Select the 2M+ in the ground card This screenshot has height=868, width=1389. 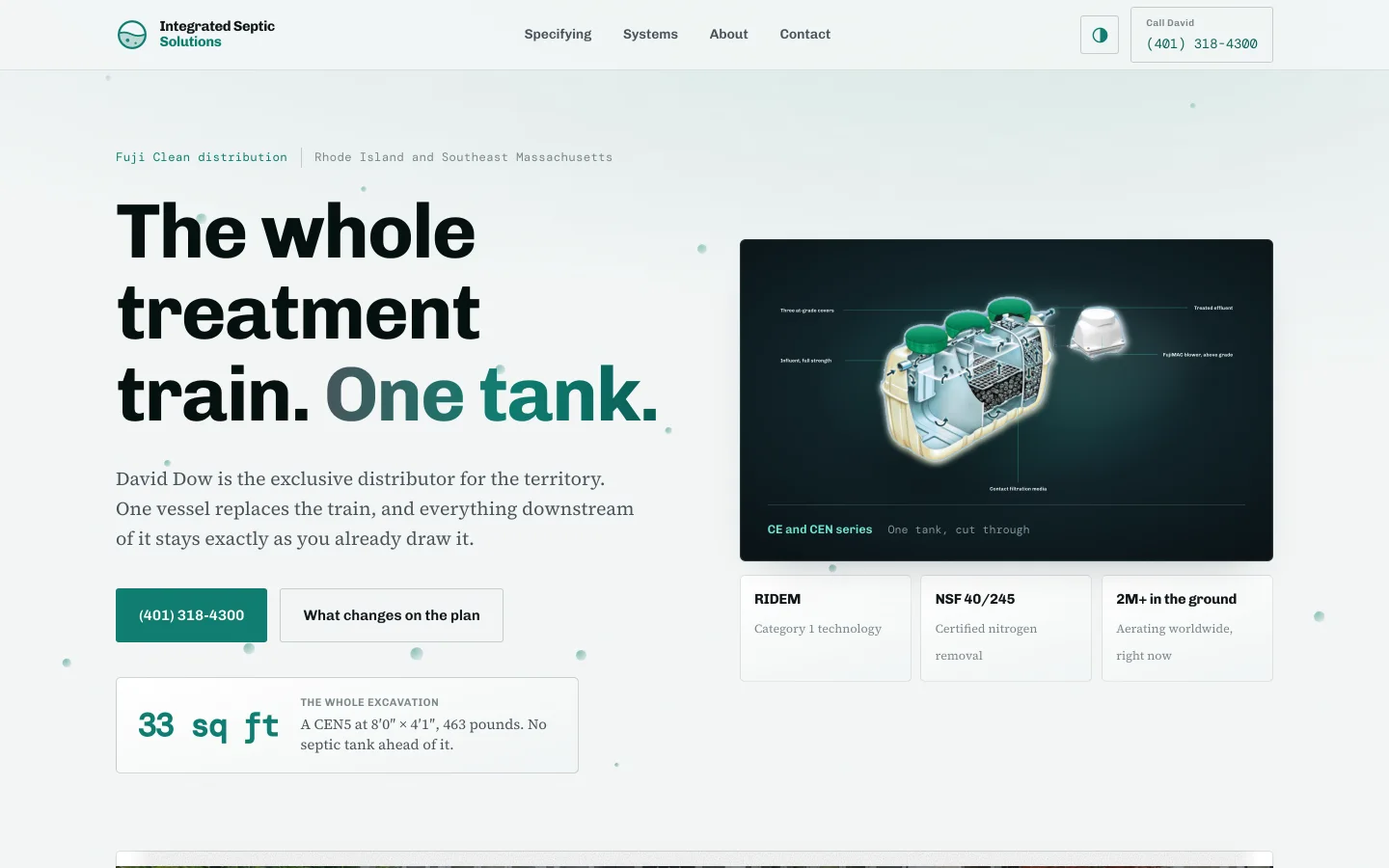(1187, 628)
